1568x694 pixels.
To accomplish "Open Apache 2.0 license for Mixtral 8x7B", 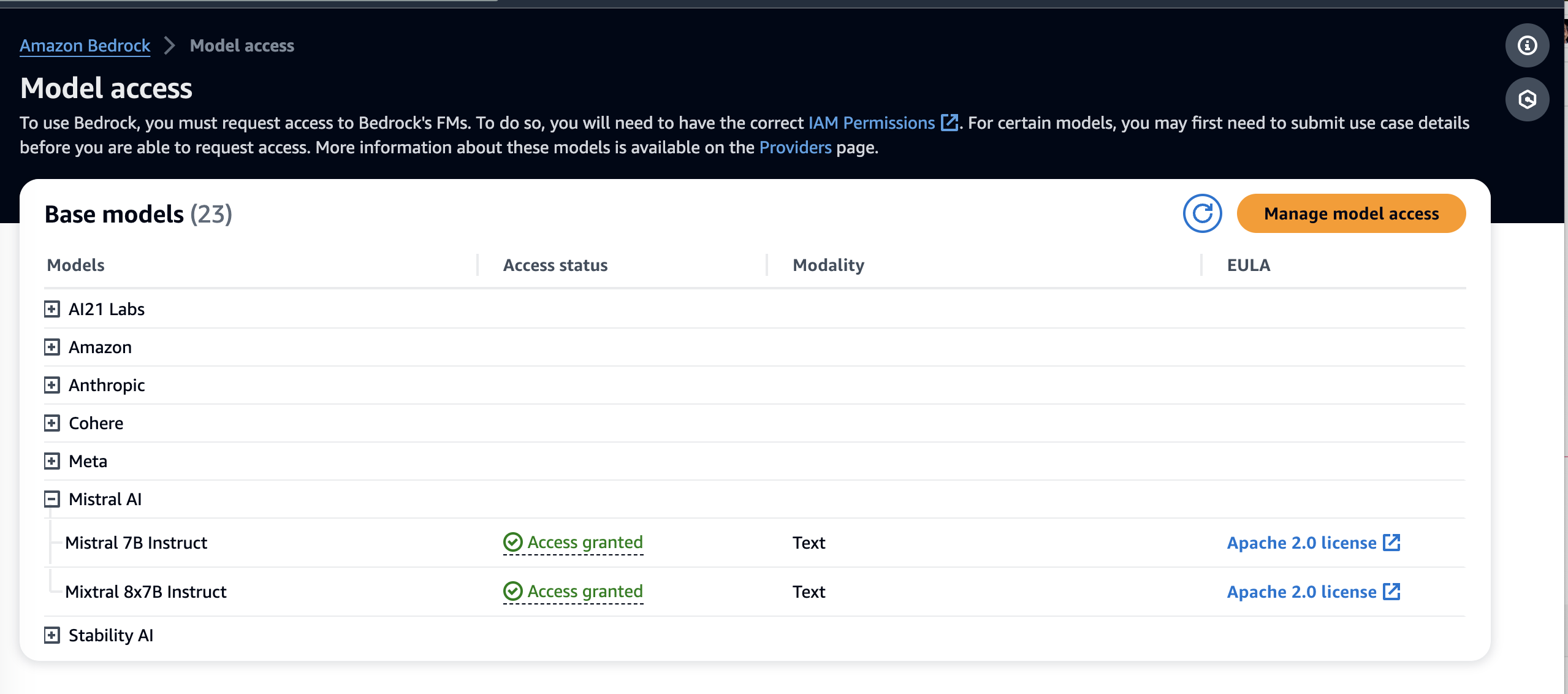I will (1301, 592).
